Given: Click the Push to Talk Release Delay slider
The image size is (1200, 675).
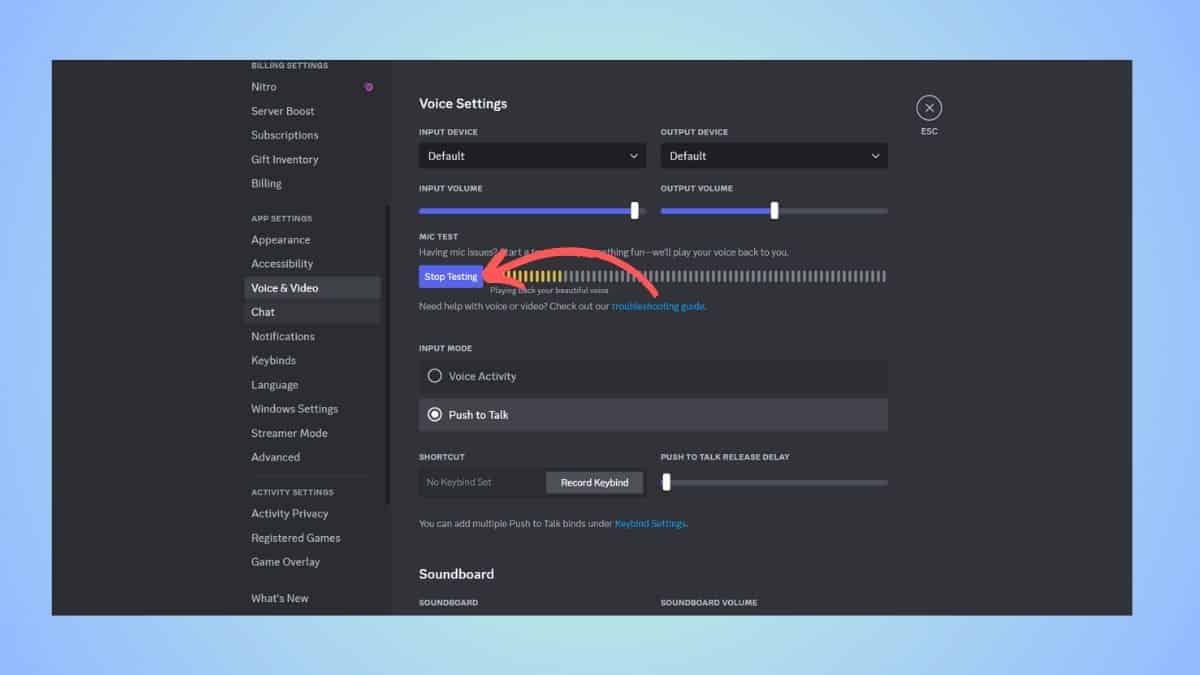Looking at the screenshot, I should (x=774, y=482).
